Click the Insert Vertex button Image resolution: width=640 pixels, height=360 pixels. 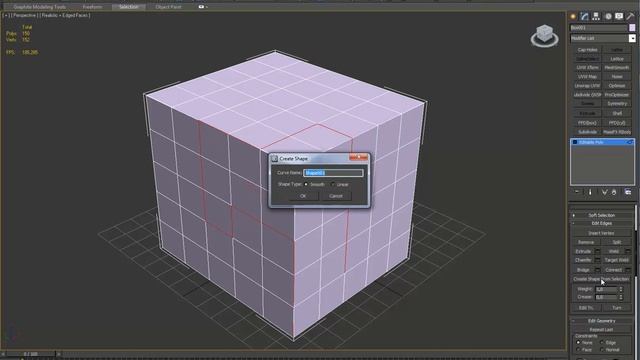601,233
